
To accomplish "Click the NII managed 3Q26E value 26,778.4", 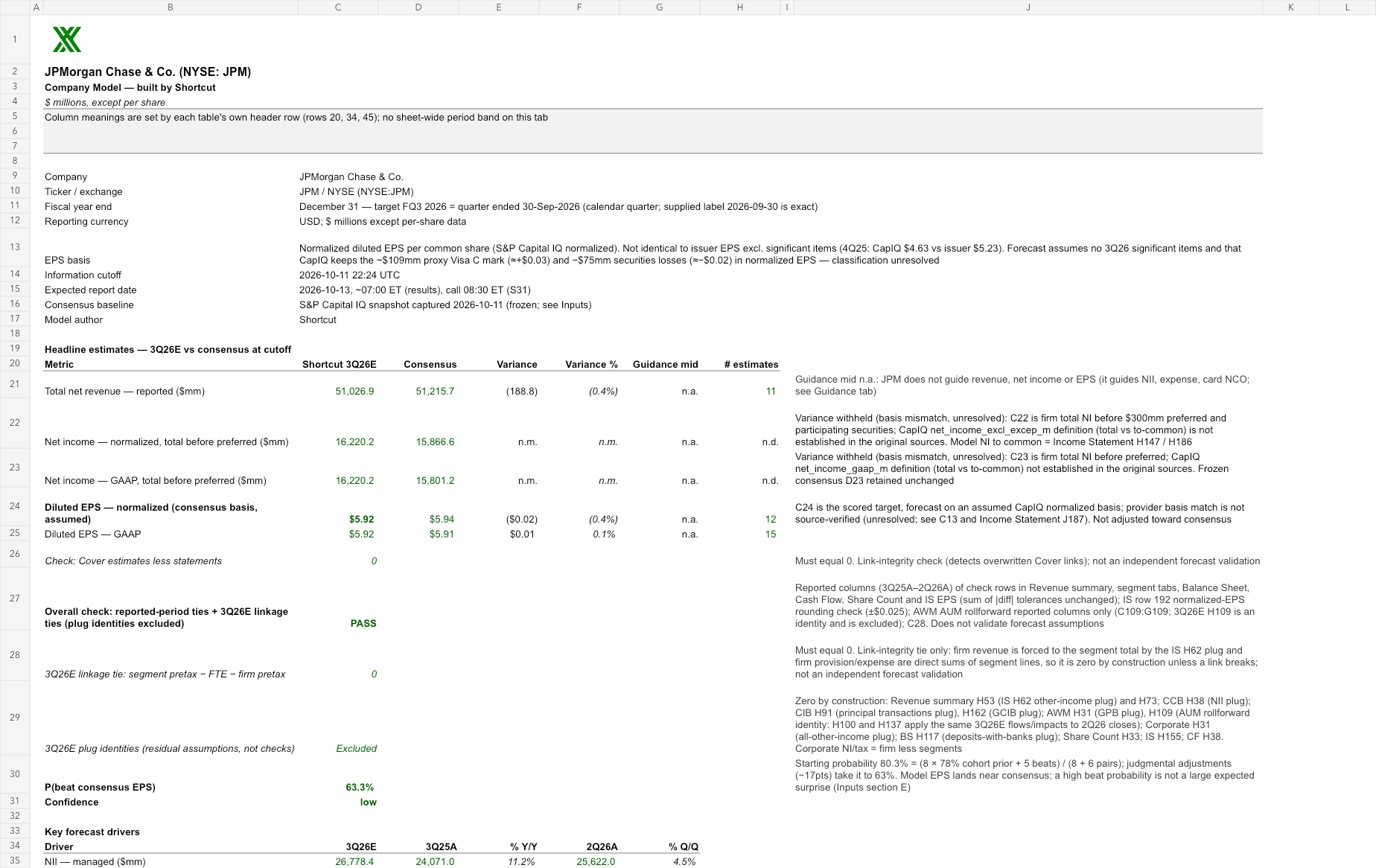I will 354,862.
